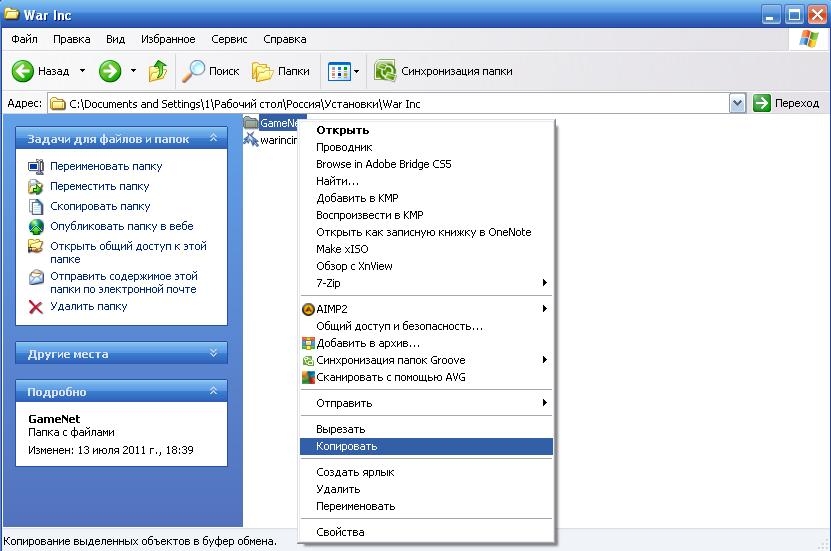Select Открыть in context menu
Viewport: 831px width, 551px height.
point(426,130)
